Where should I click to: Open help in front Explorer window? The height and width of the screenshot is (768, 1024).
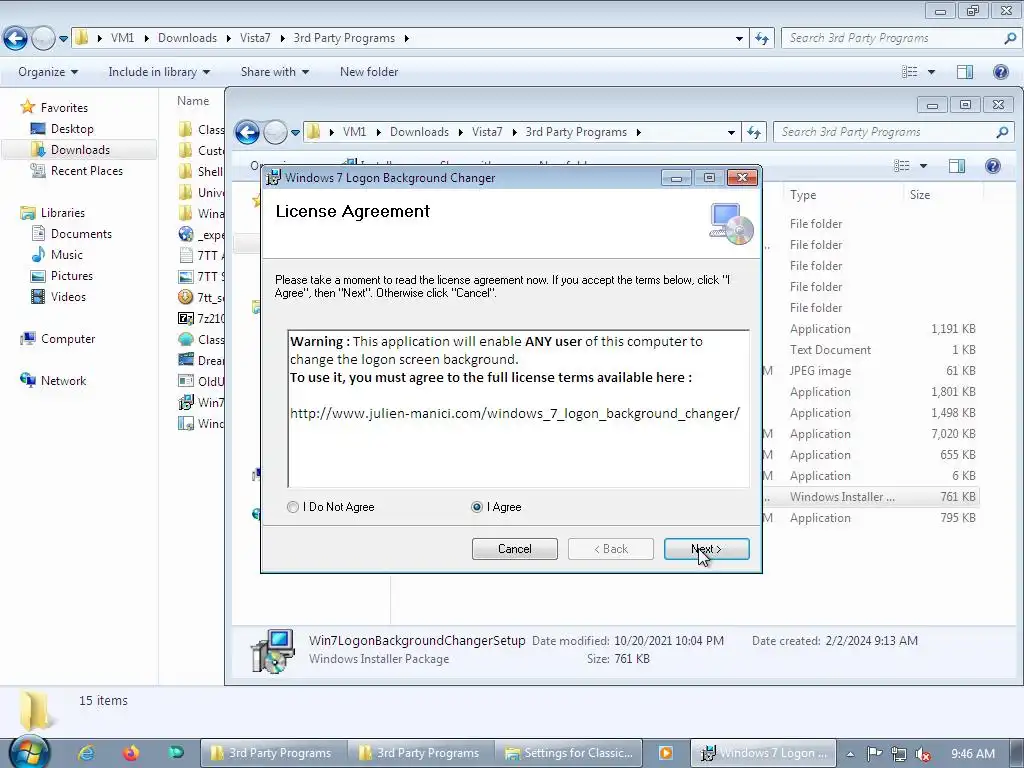tap(993, 166)
